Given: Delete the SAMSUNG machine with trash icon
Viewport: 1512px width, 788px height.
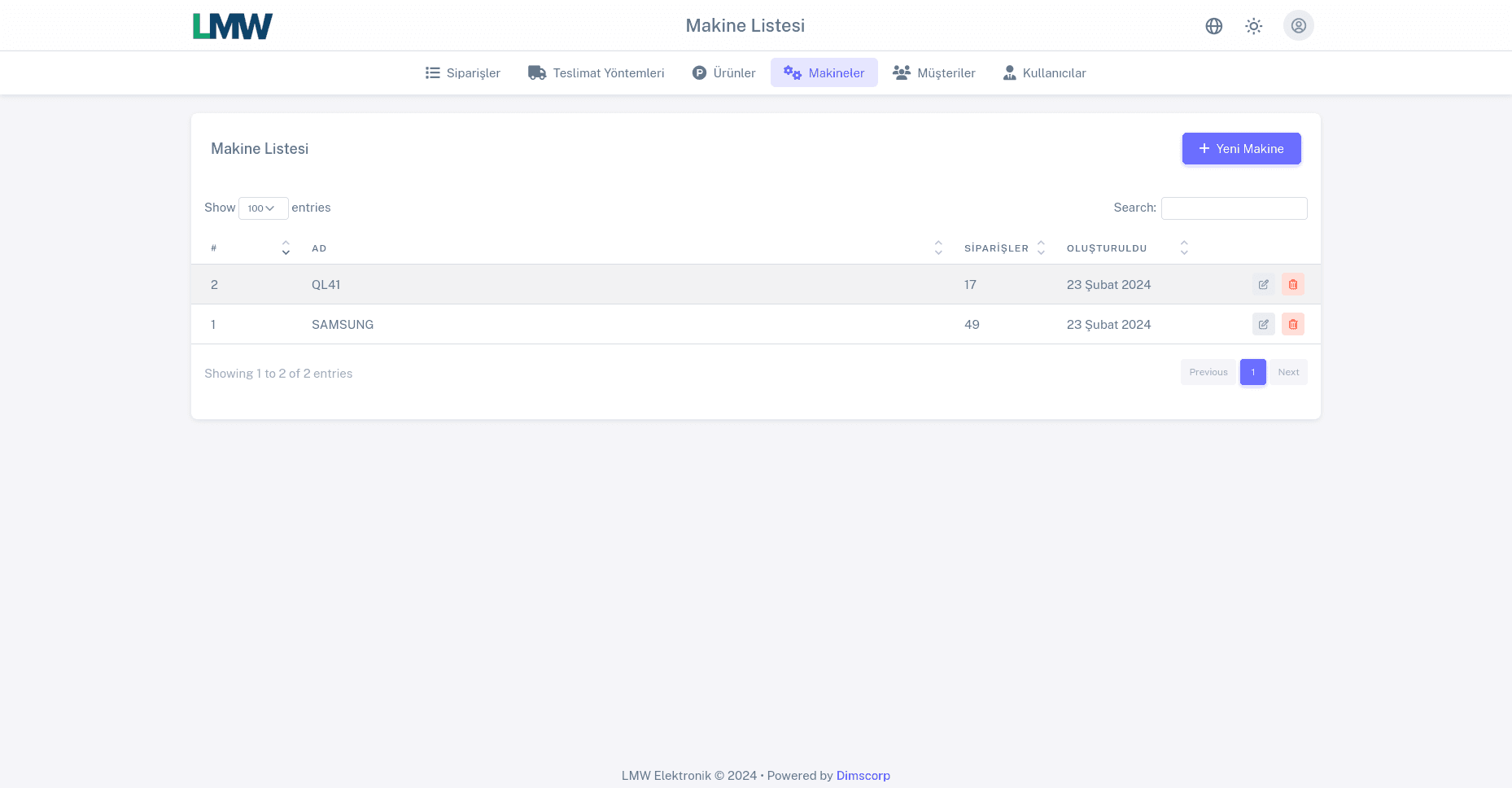Looking at the screenshot, I should 1292,325.
